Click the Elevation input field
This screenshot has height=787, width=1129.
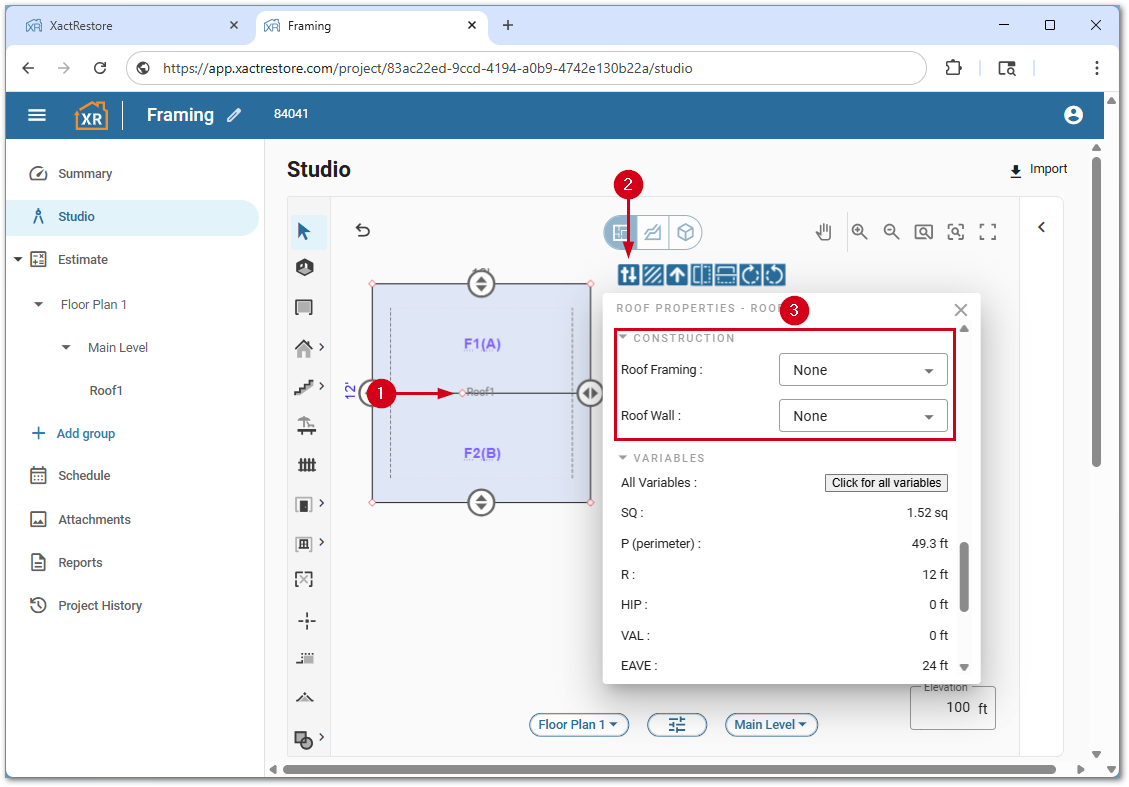[944, 708]
